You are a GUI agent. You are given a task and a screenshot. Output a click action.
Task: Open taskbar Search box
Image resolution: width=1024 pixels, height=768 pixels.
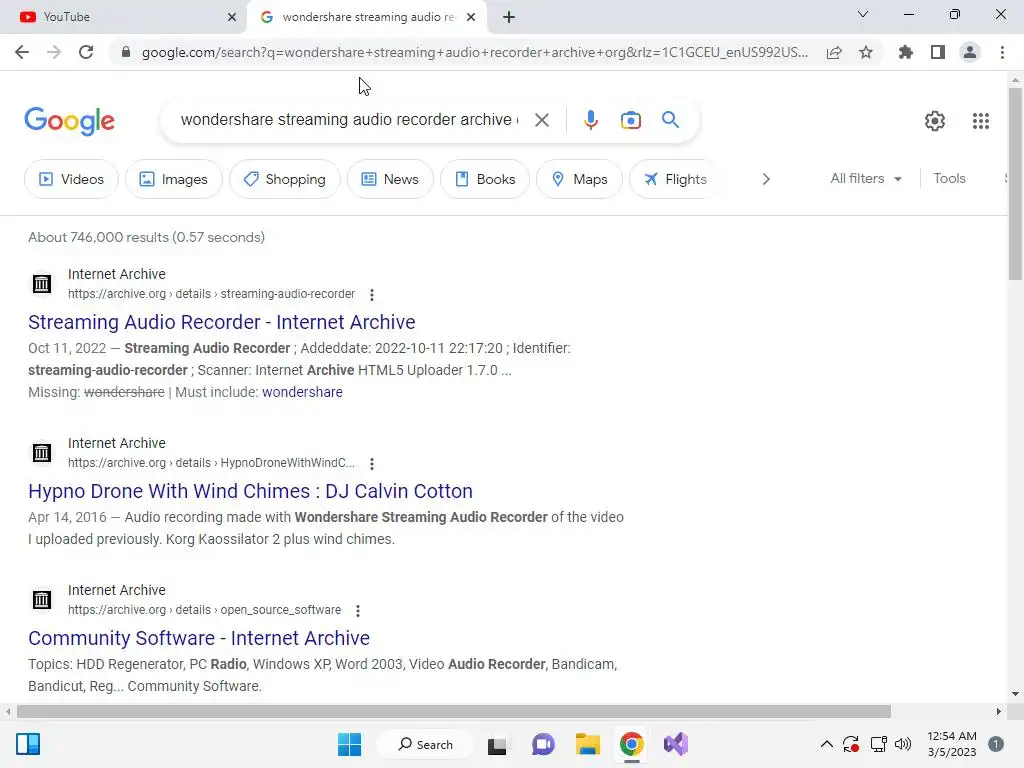pos(426,744)
